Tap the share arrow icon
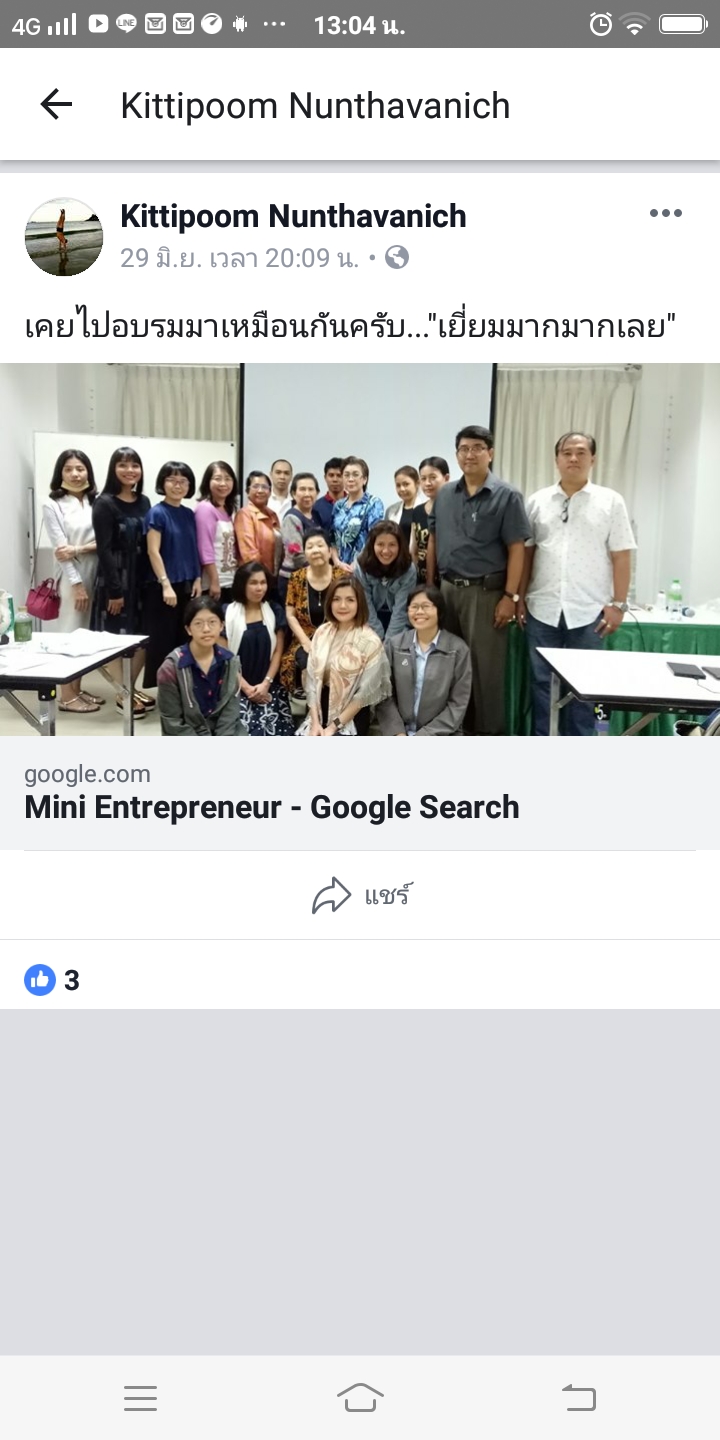This screenshot has height=1440, width=720. click(332, 895)
